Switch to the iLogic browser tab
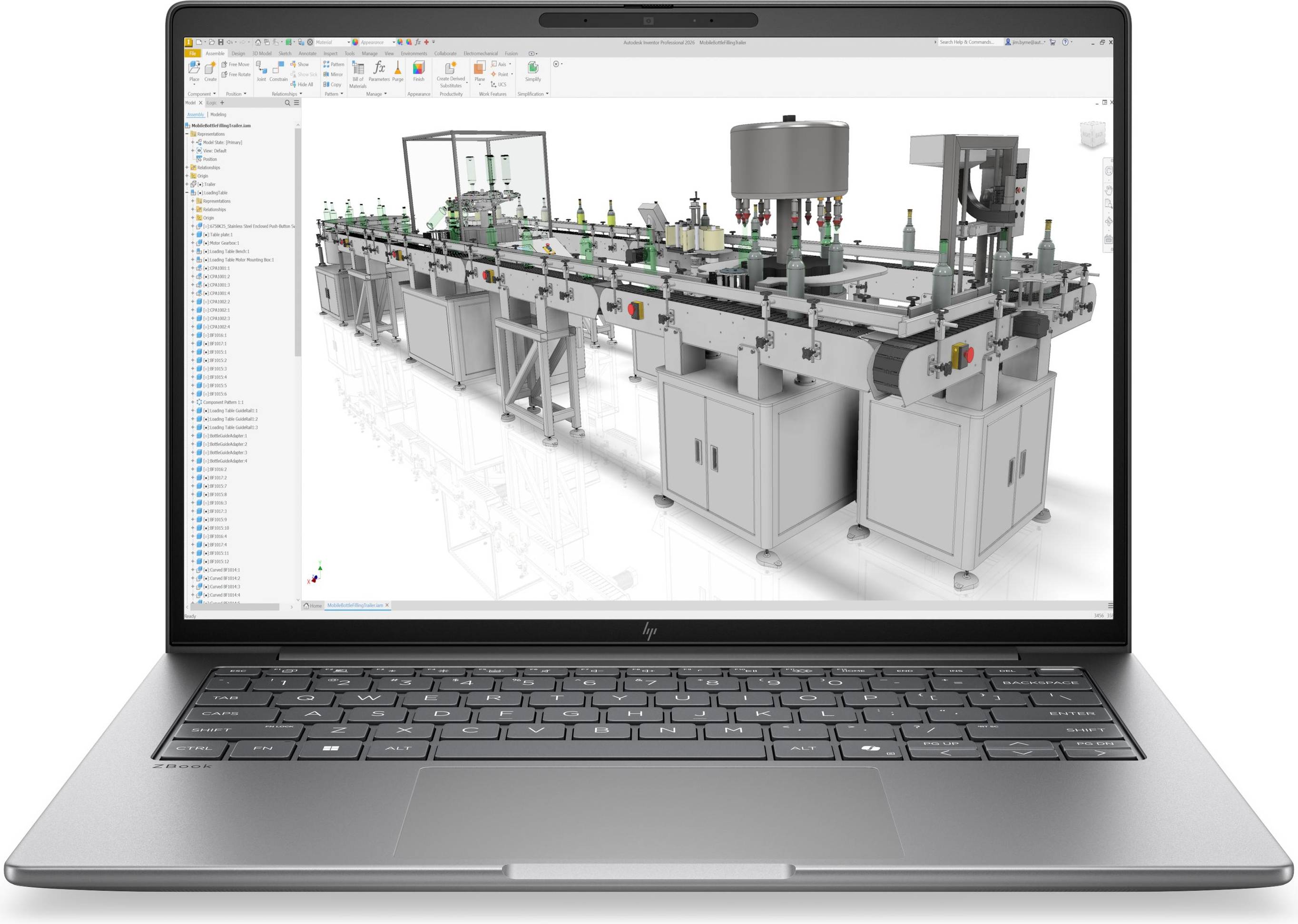 tap(211, 103)
